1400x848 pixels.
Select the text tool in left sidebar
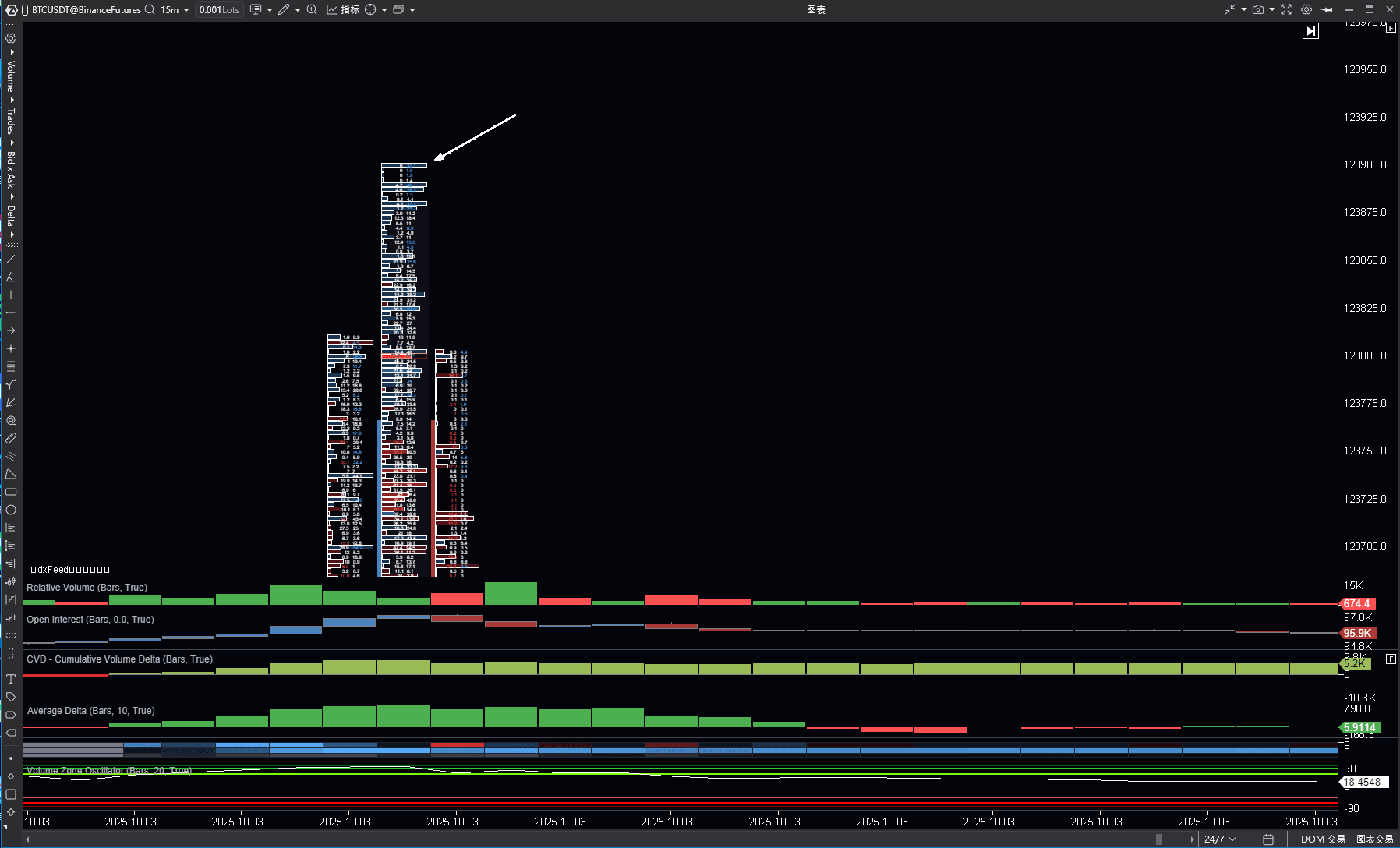pos(11,679)
